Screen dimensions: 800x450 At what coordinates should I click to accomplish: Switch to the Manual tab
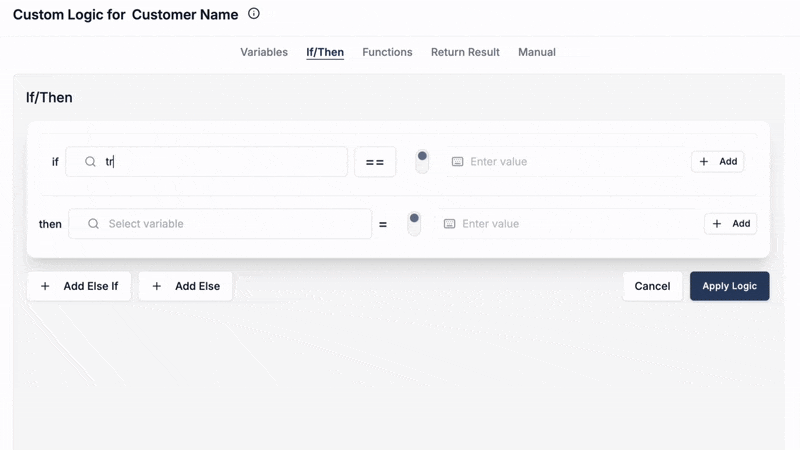[537, 52]
